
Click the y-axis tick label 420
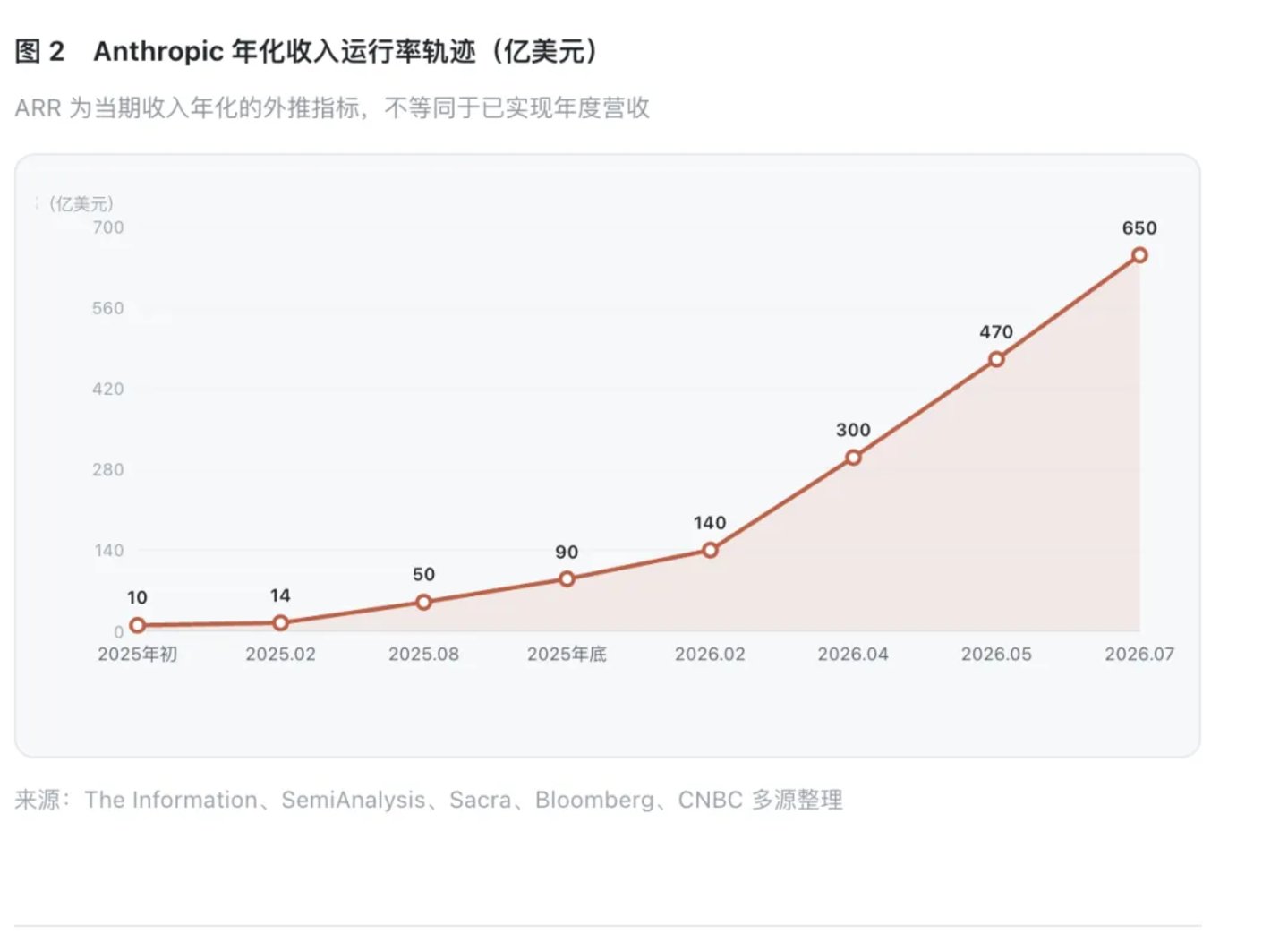tap(108, 389)
